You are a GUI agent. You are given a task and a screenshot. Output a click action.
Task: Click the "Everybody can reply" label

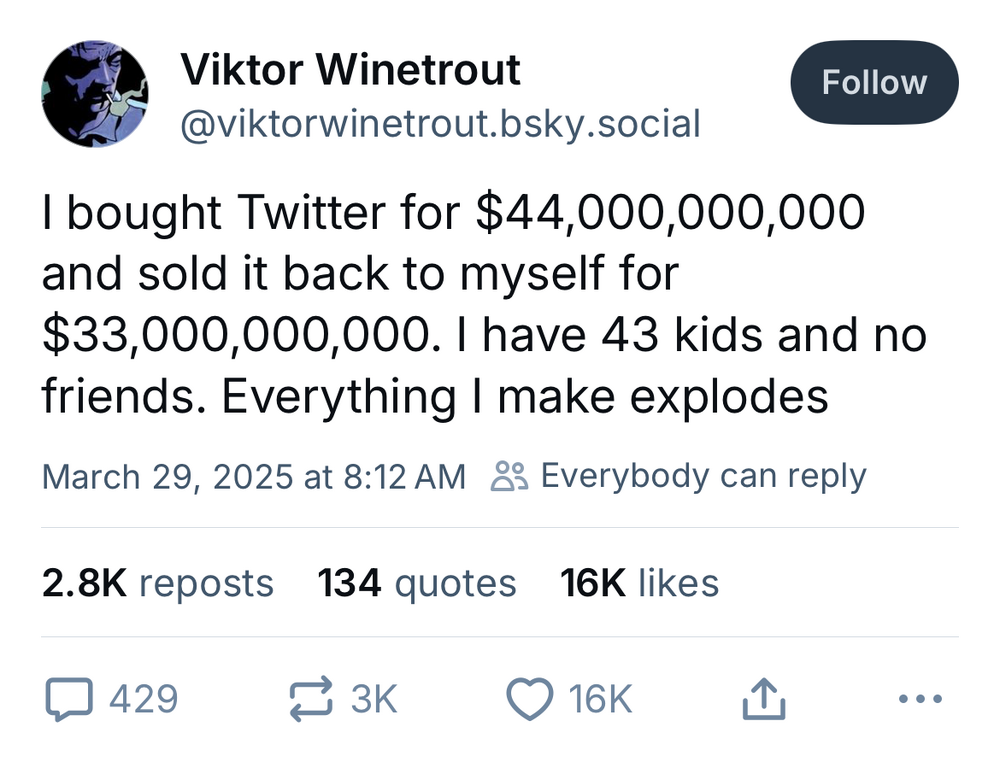tap(703, 477)
